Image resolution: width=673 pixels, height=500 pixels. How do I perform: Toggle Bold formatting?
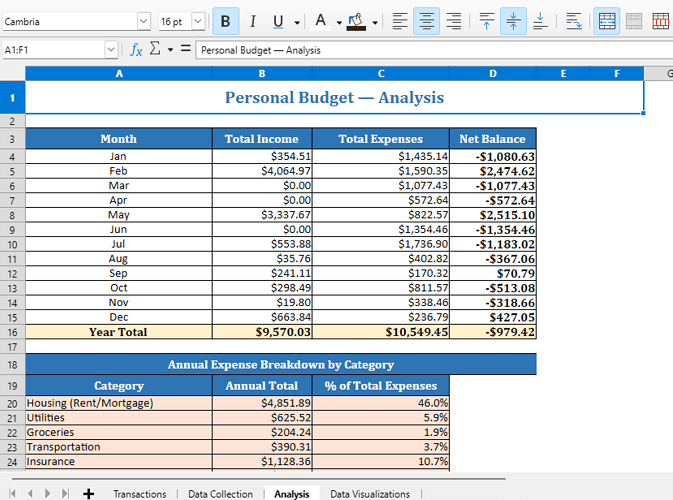click(226, 21)
